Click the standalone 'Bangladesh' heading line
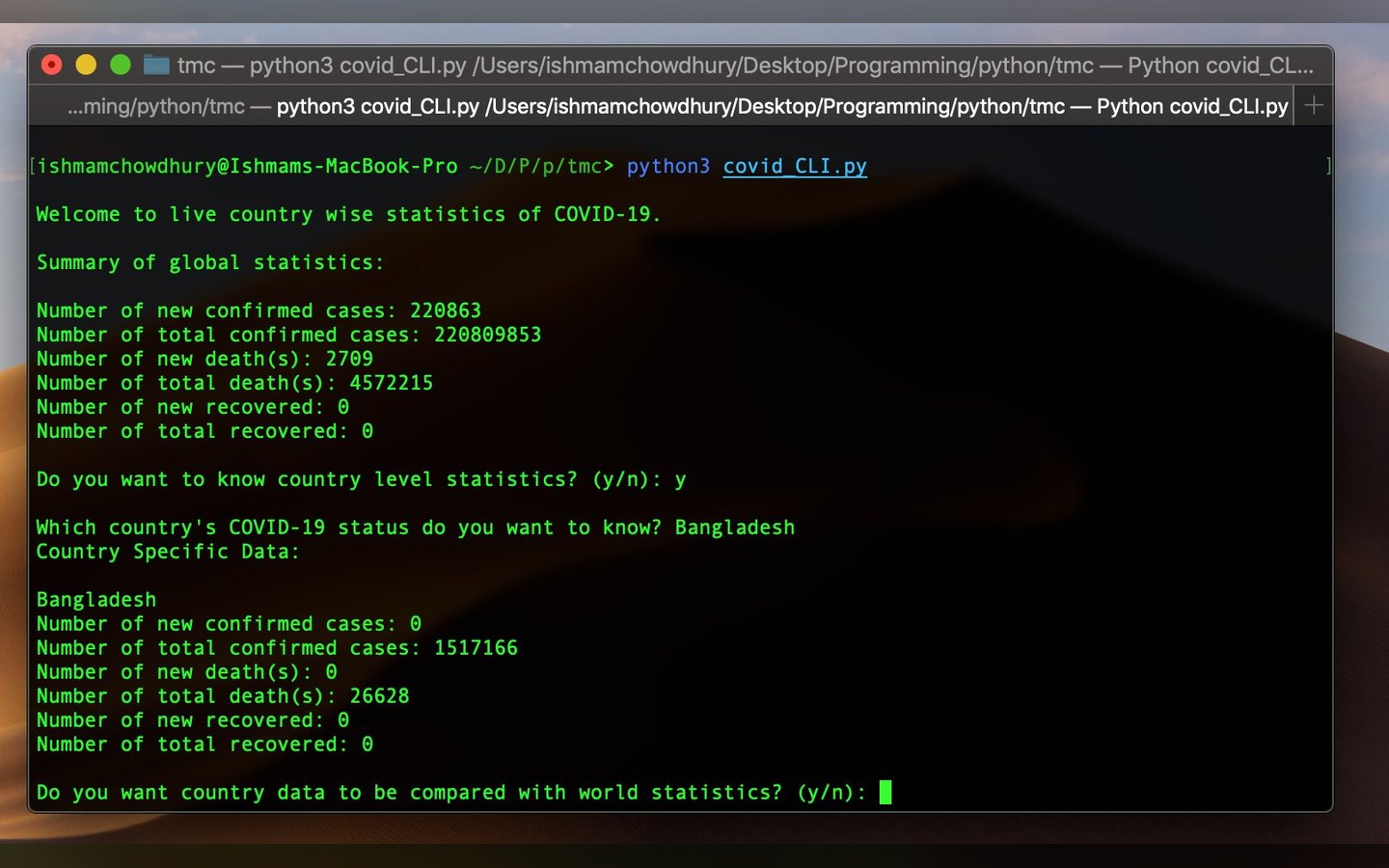 (x=96, y=600)
